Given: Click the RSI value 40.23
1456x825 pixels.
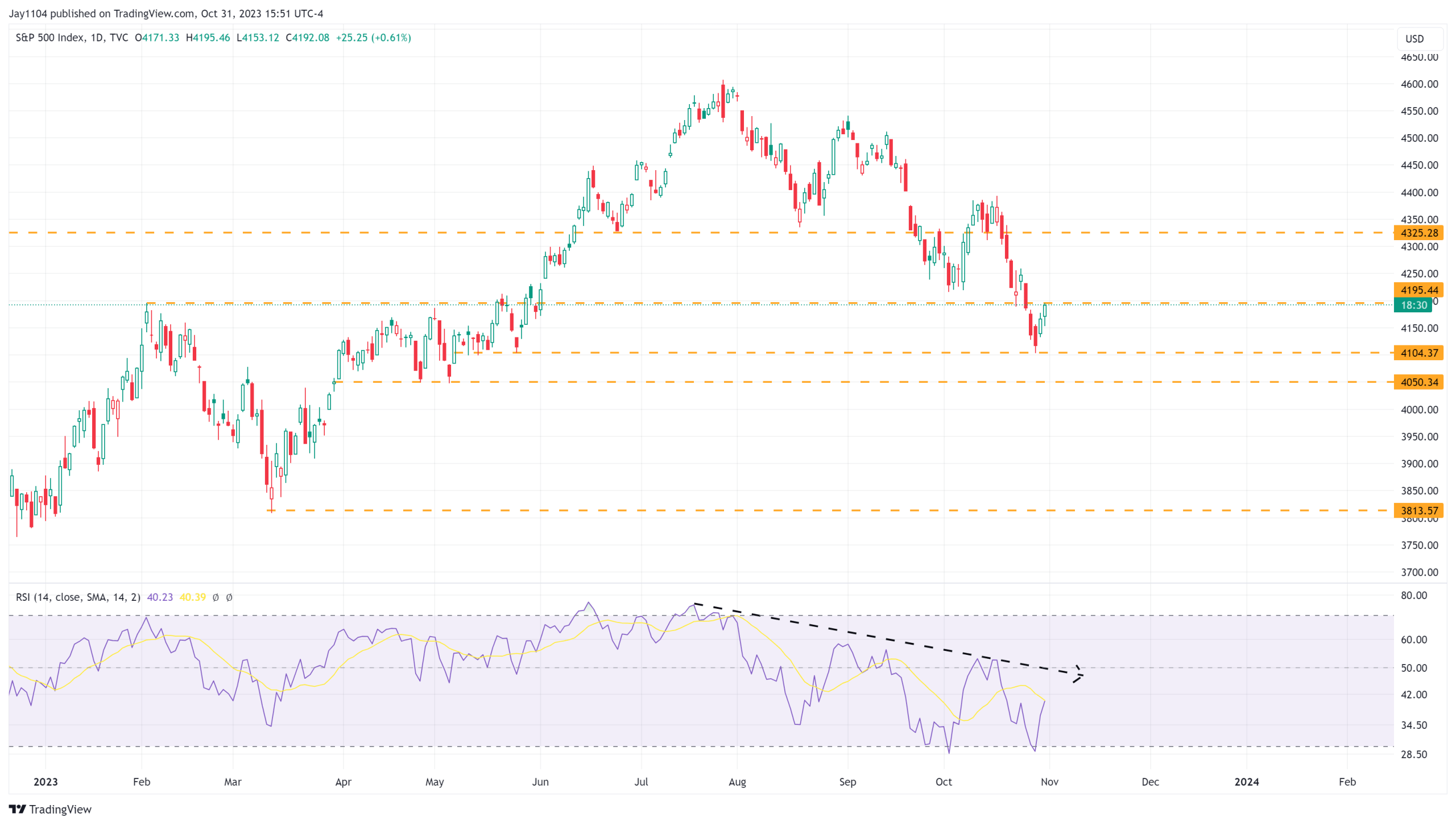Looking at the screenshot, I should point(160,597).
